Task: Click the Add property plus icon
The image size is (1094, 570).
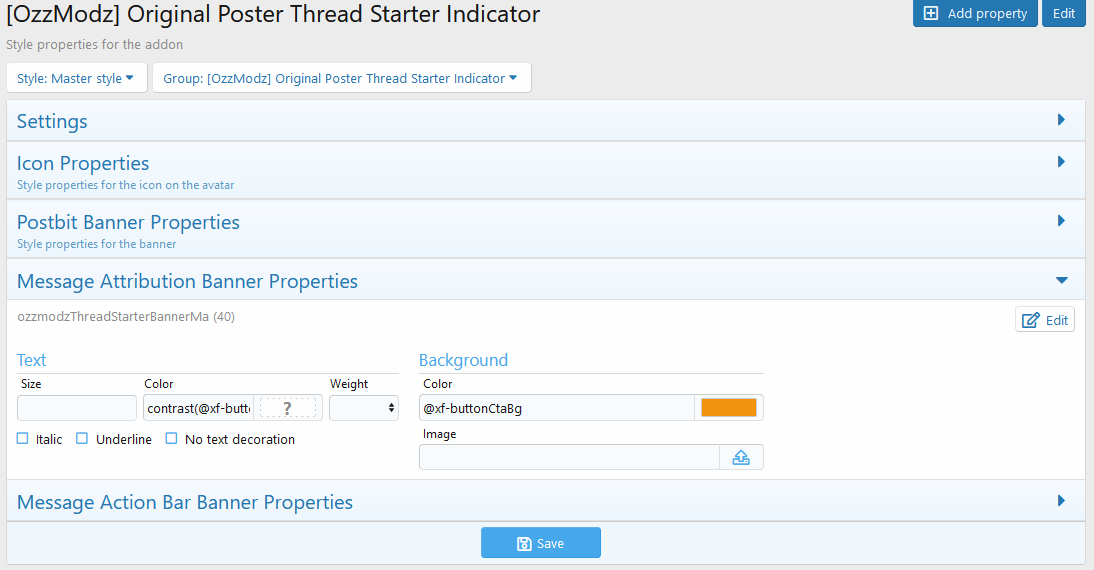Action: pyautogui.click(x=931, y=14)
